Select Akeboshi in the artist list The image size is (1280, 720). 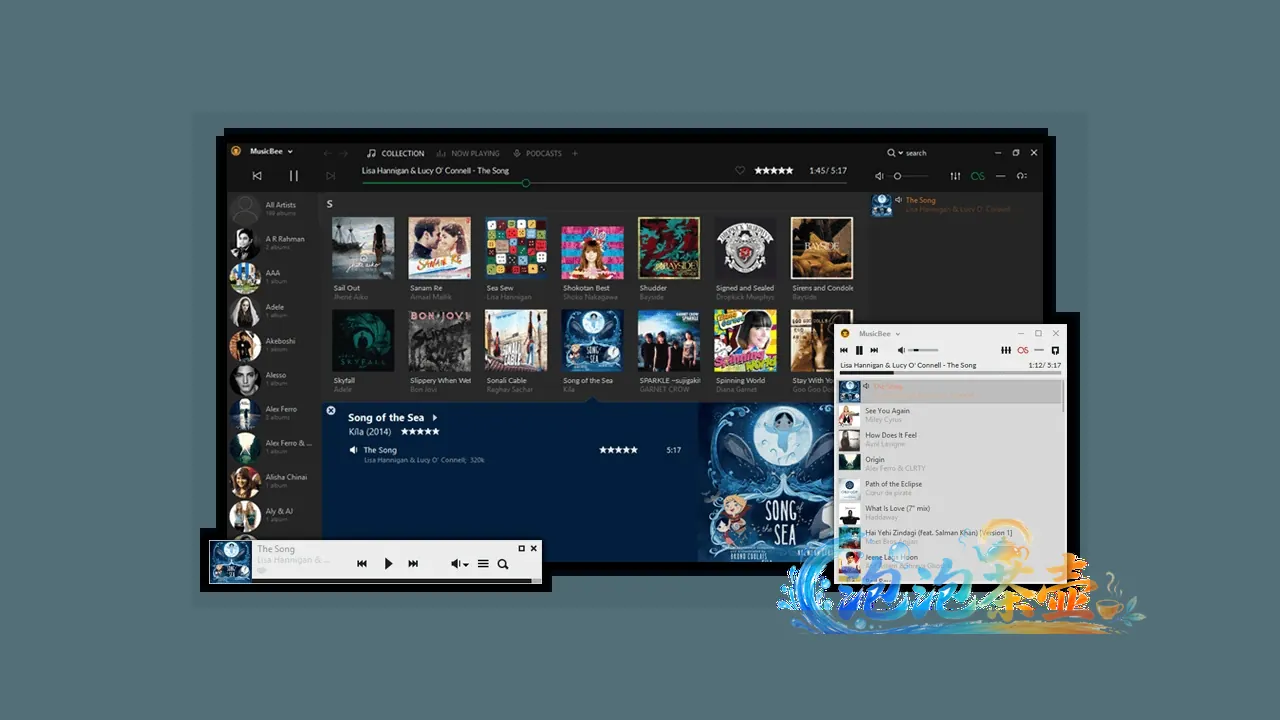[x=273, y=345]
